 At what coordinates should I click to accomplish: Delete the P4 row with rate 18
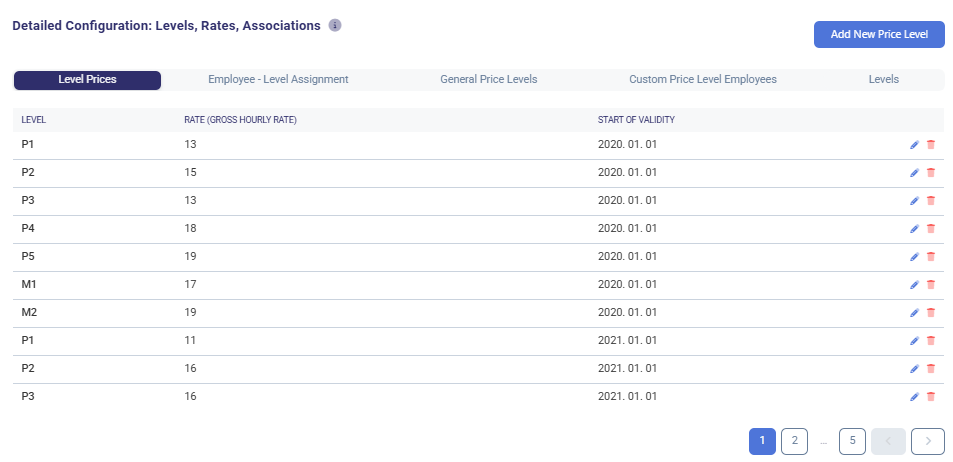[931, 229]
